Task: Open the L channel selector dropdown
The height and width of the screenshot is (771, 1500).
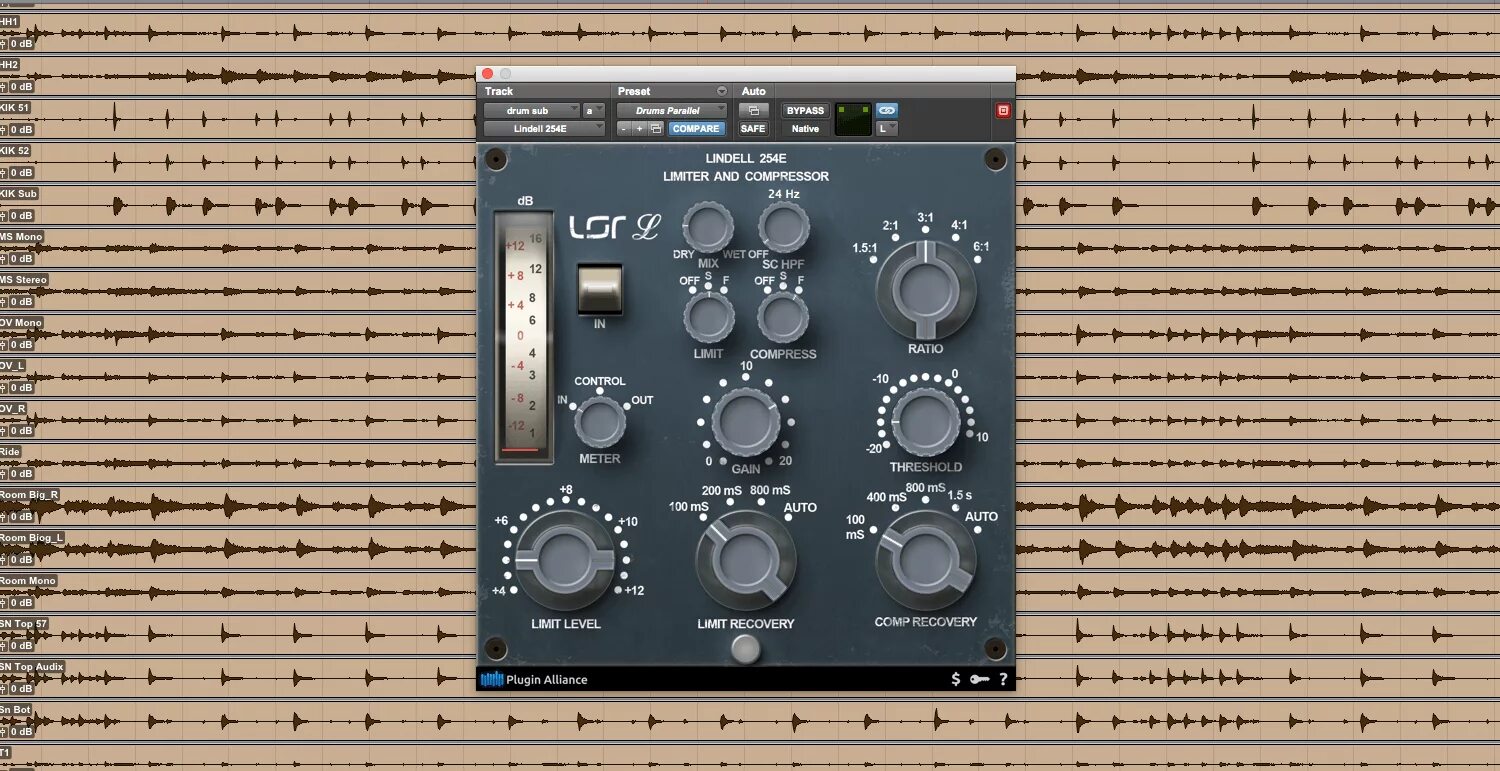Action: (x=887, y=128)
